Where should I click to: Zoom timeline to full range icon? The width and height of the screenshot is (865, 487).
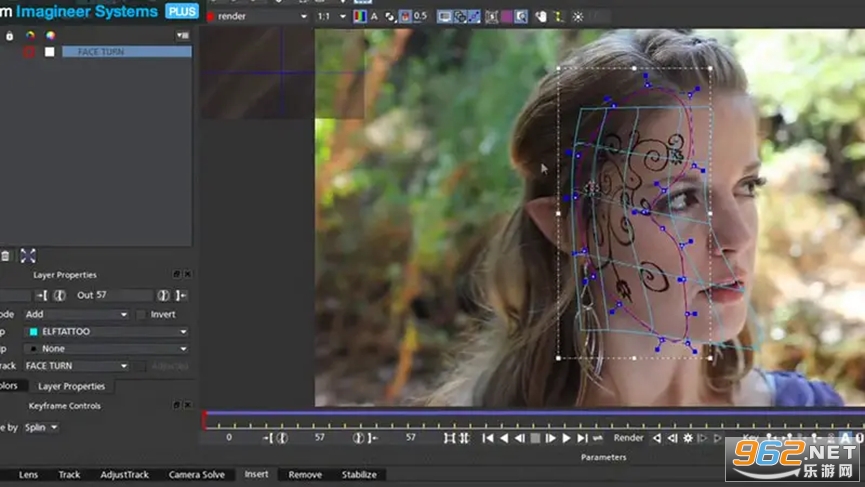click(x=464, y=438)
